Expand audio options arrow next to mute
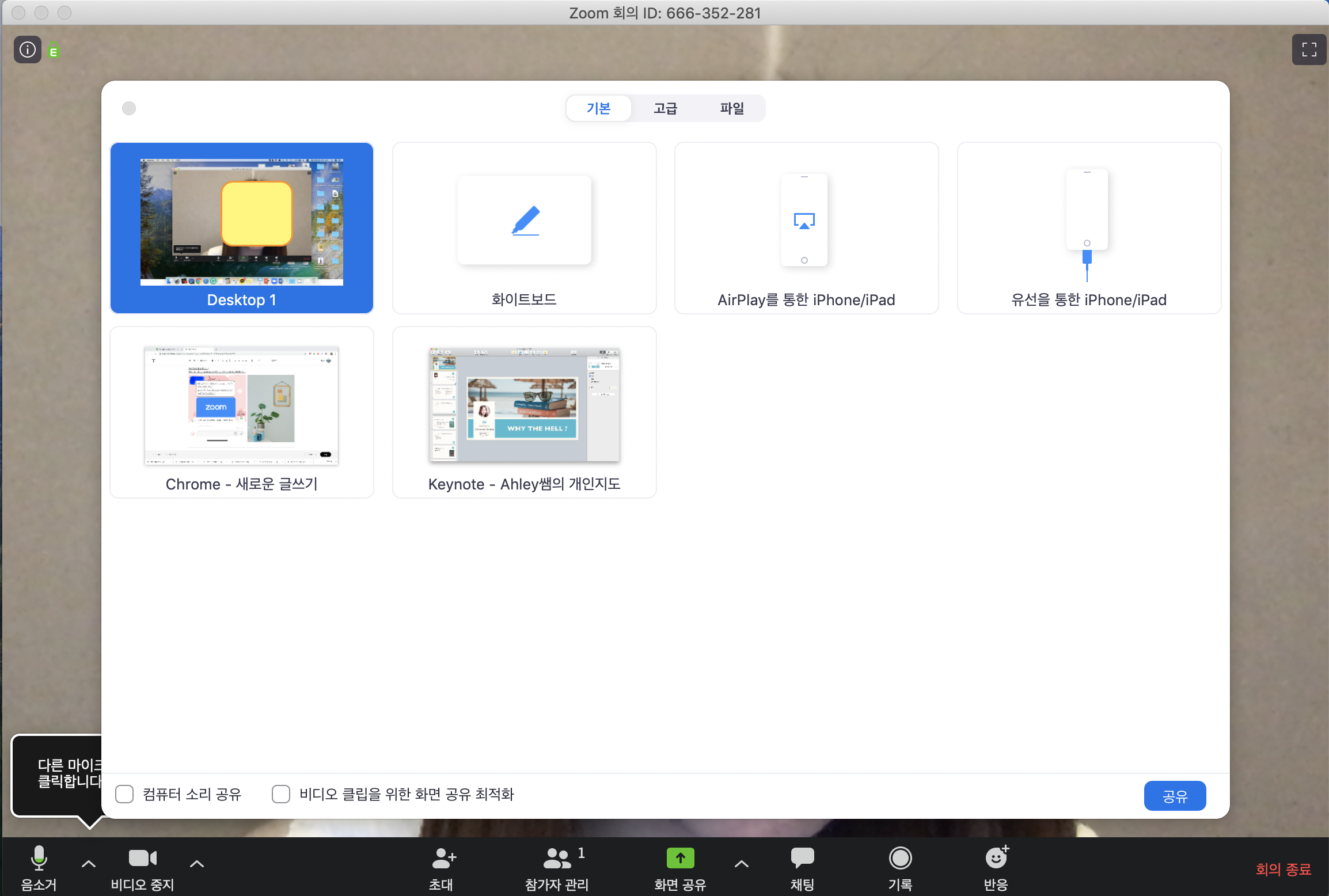1329x896 pixels. pos(89,864)
